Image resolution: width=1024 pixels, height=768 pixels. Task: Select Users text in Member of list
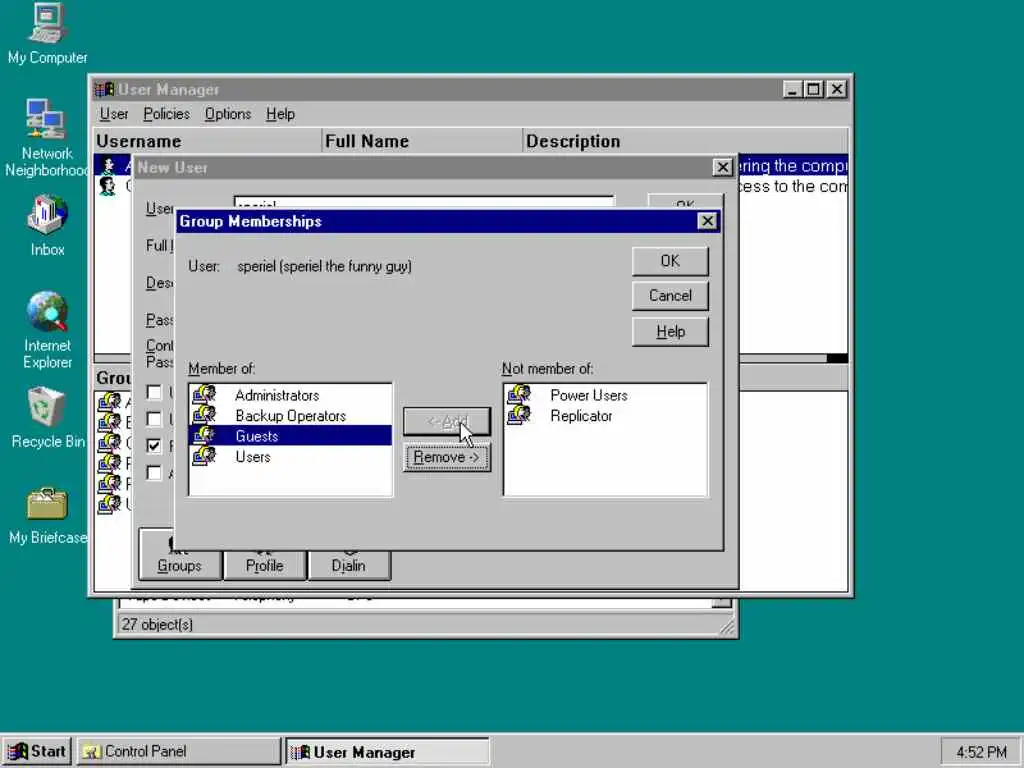(x=253, y=456)
